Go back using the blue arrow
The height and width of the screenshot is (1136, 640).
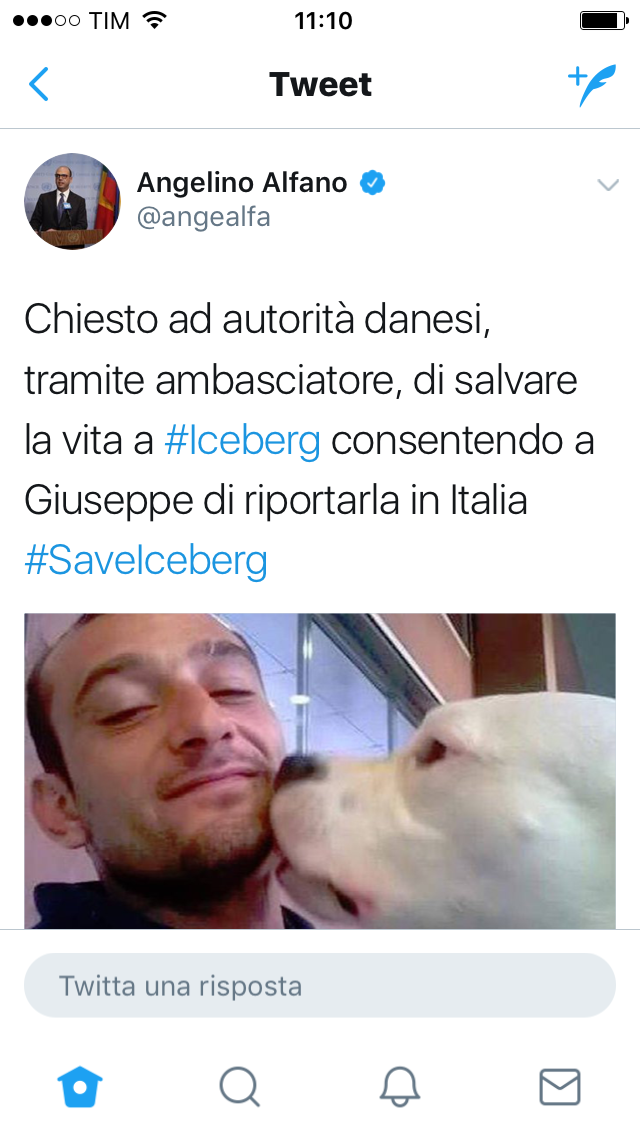tap(38, 84)
